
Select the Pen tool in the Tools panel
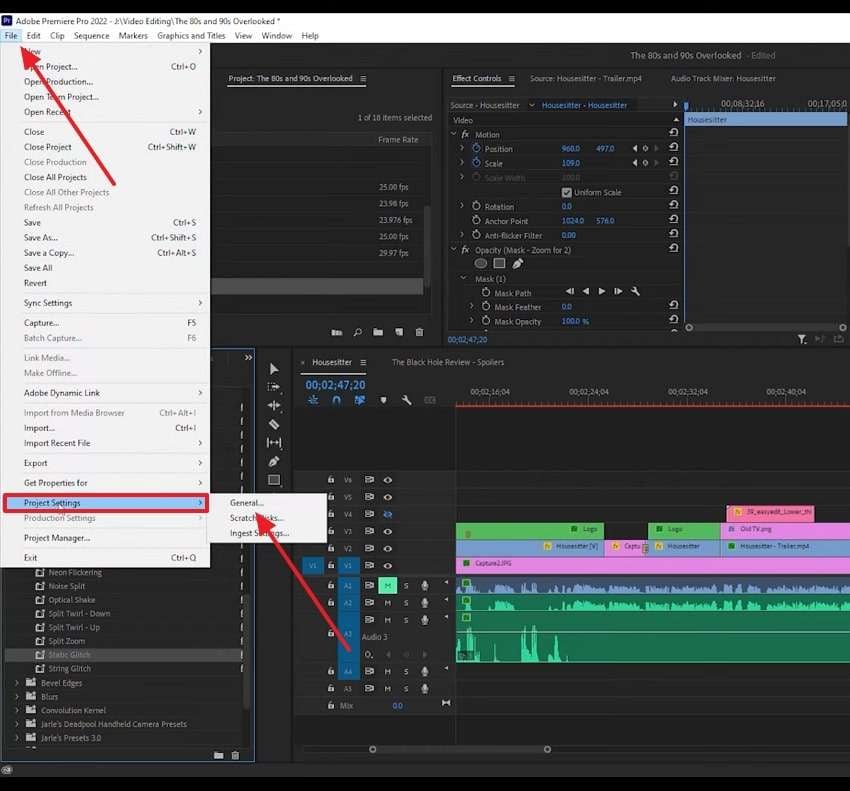pyautogui.click(x=274, y=461)
